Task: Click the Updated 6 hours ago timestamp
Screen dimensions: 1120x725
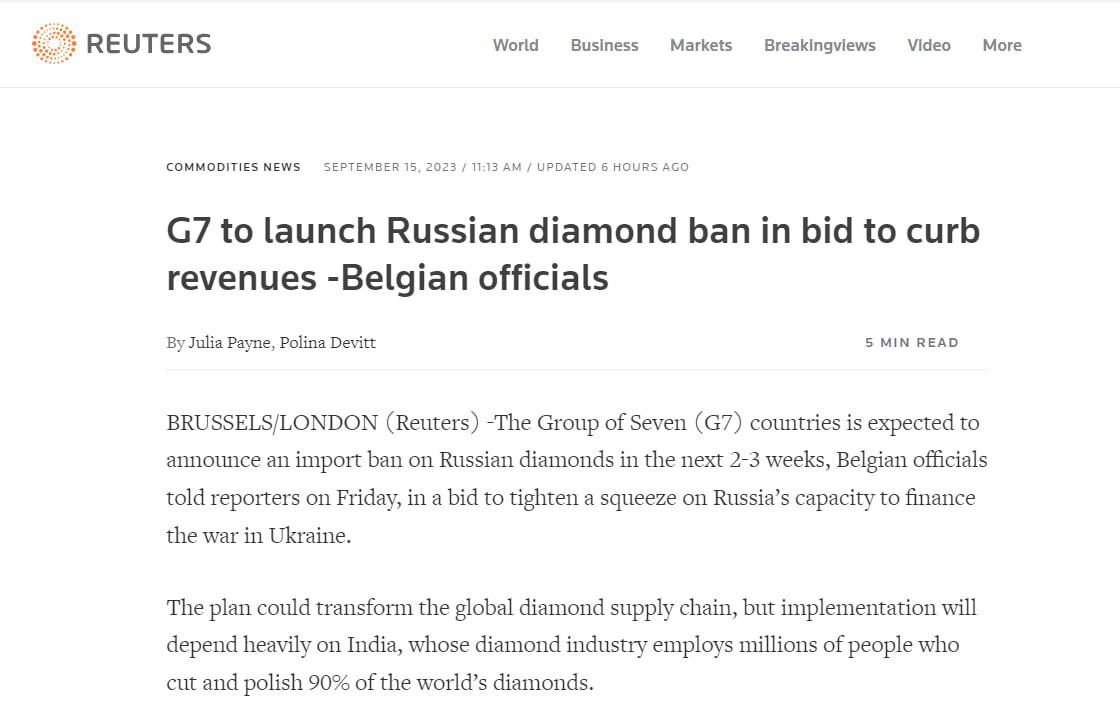Action: [613, 167]
